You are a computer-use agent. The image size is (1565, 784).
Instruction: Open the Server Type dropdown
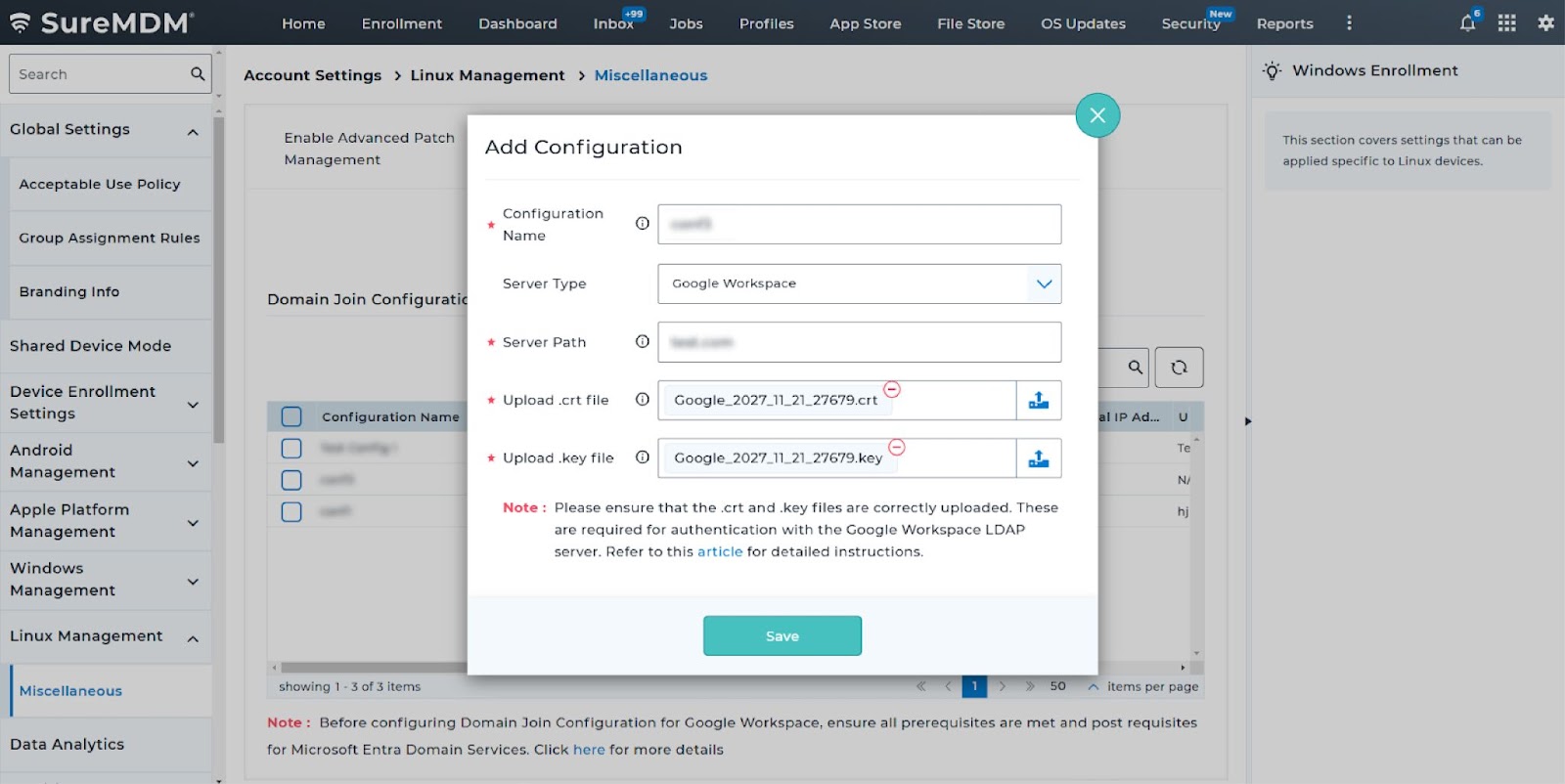click(859, 283)
